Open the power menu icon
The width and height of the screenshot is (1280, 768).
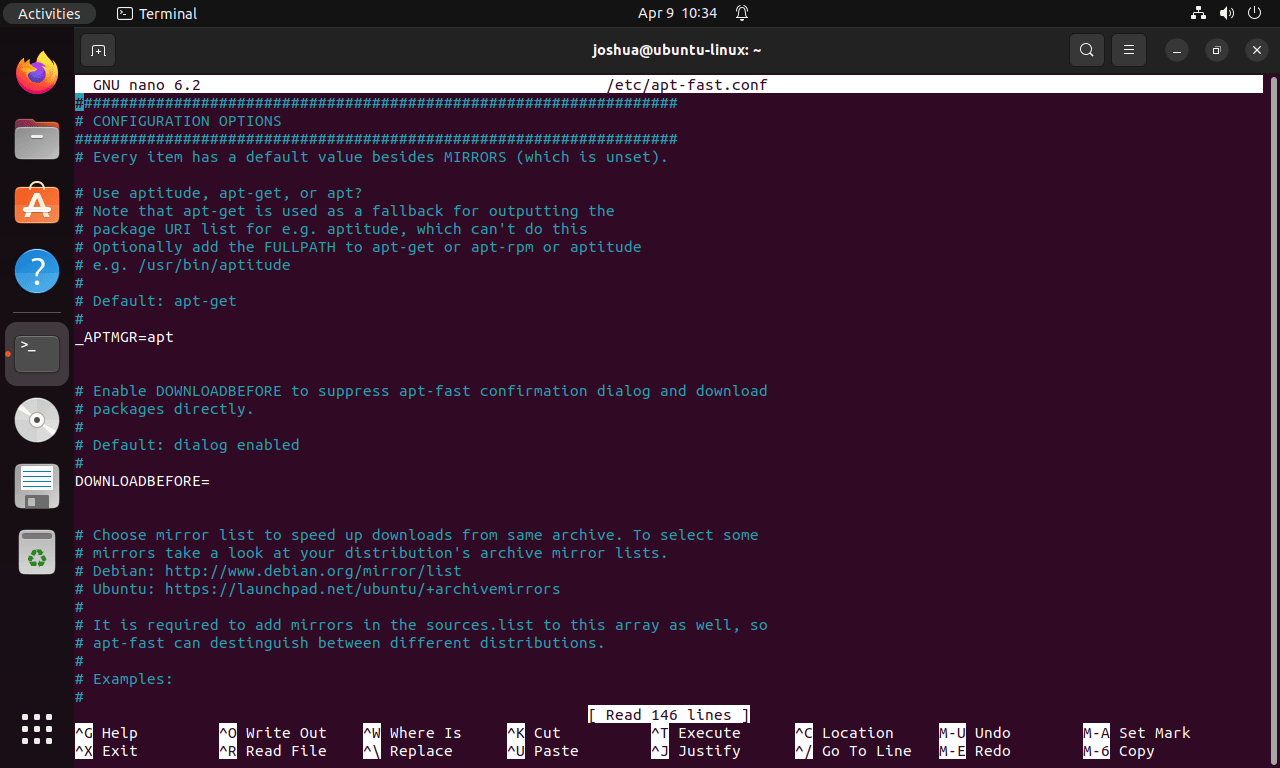(x=1256, y=14)
